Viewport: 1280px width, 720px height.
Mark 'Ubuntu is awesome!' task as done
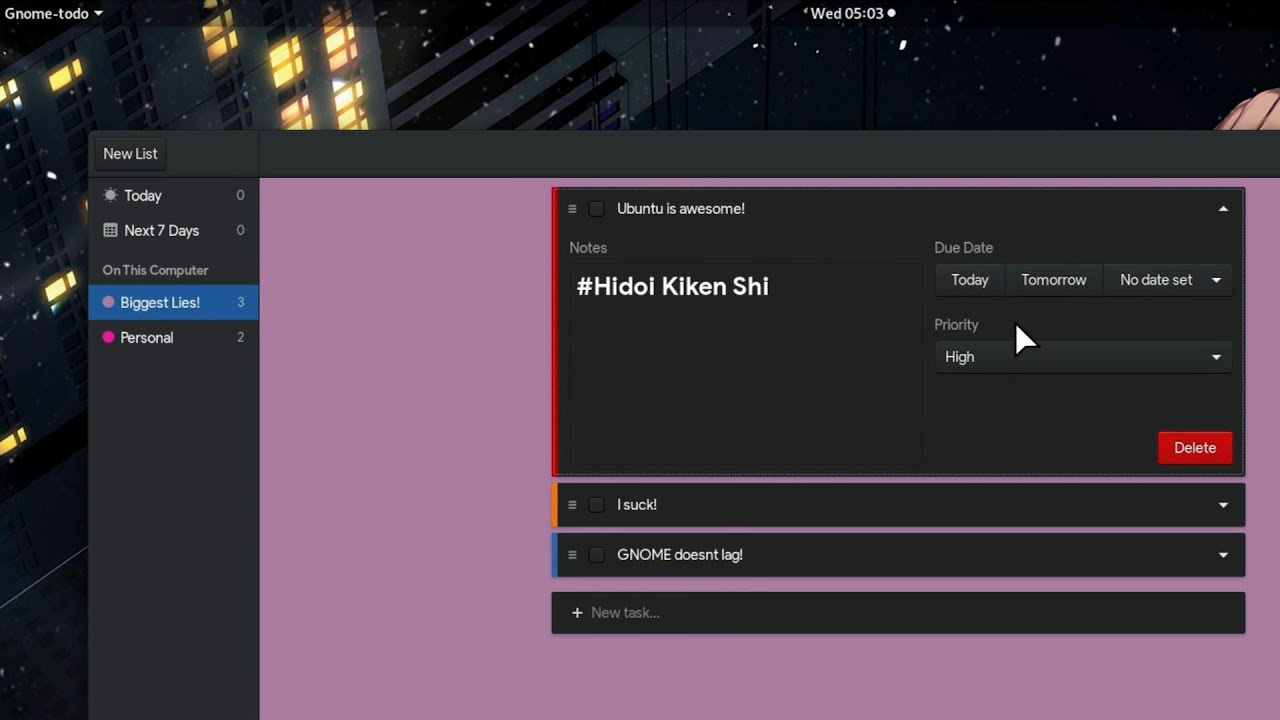point(597,209)
